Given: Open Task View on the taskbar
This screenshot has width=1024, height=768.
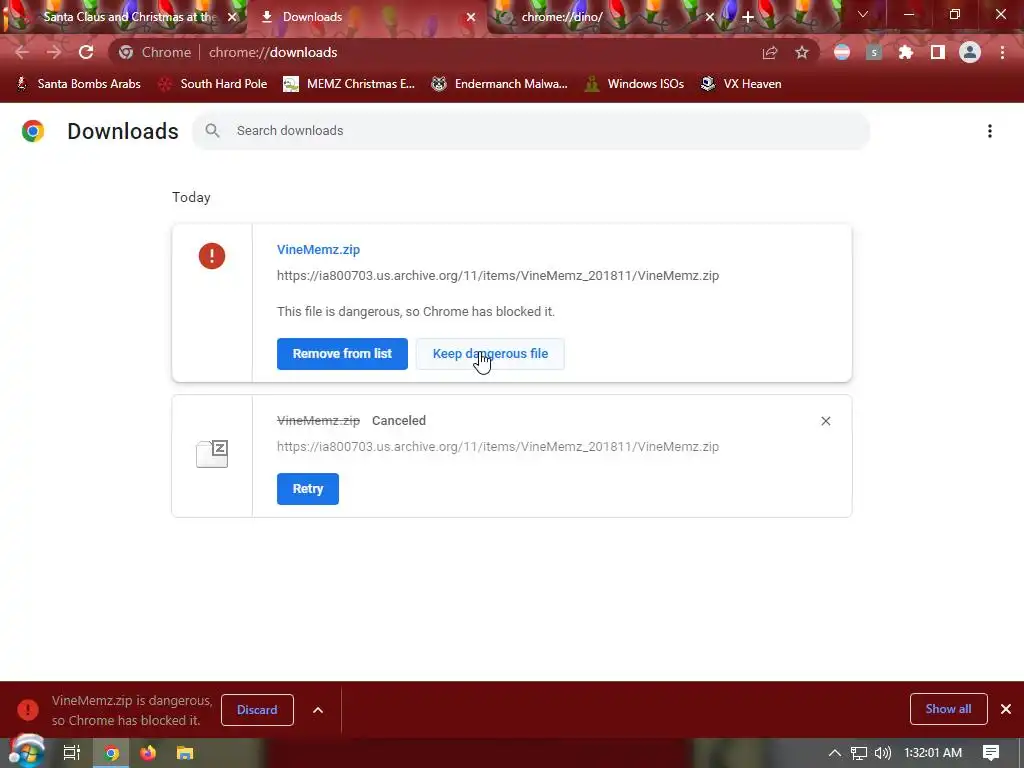Looking at the screenshot, I should pyautogui.click(x=72, y=753).
